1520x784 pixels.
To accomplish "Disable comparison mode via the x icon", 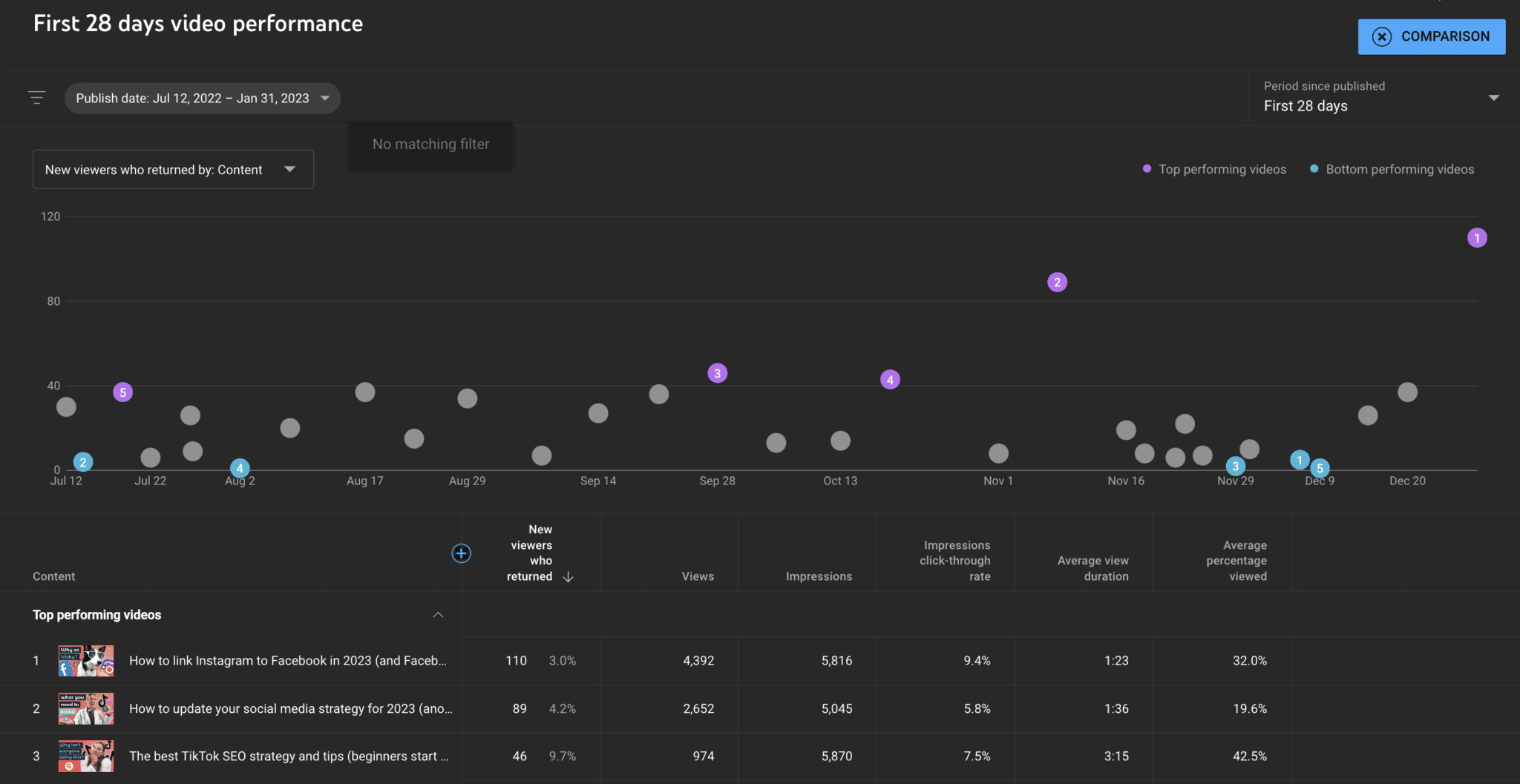I will coord(1382,36).
